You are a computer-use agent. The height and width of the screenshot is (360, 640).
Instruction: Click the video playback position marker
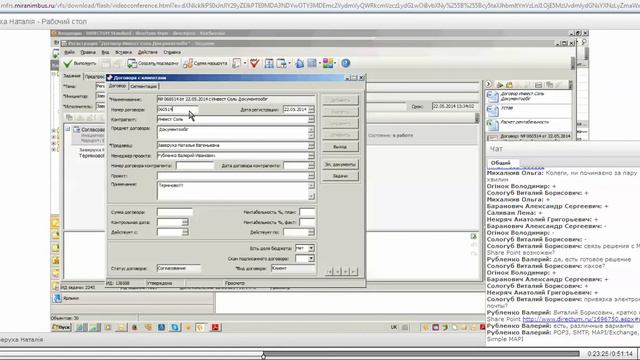[x=263, y=356]
